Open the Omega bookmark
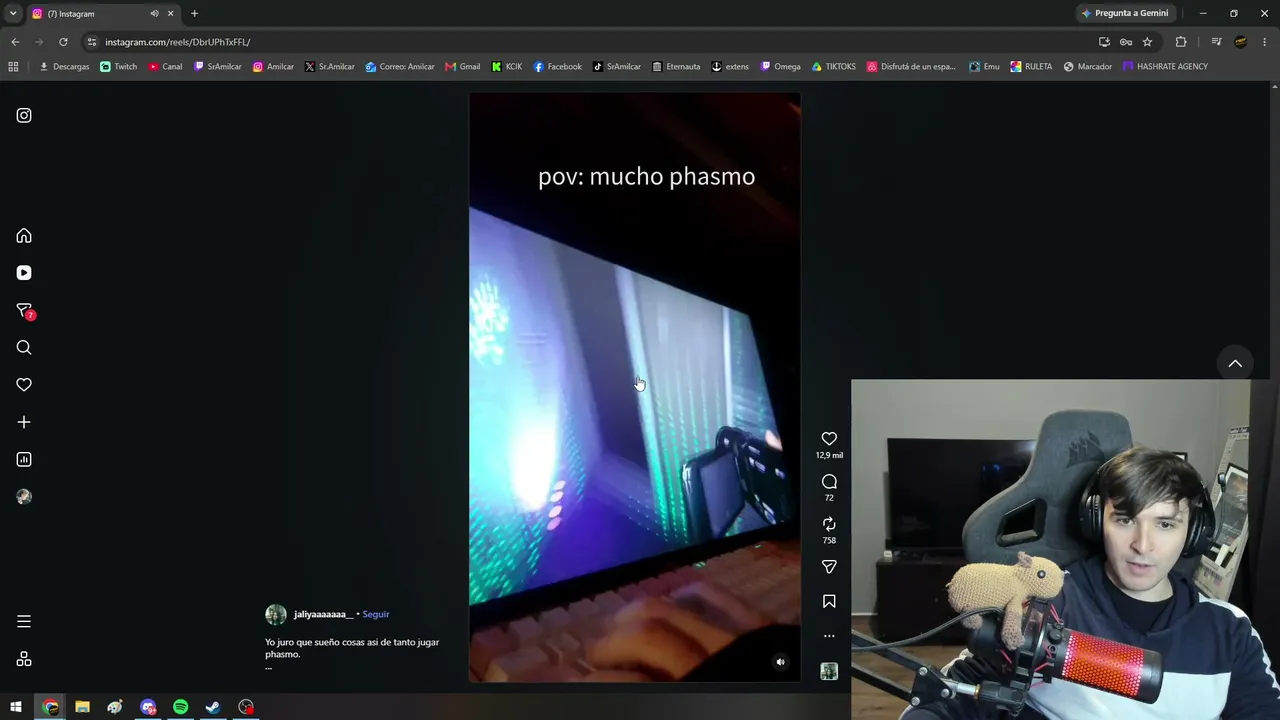The height and width of the screenshot is (720, 1280). click(x=781, y=67)
